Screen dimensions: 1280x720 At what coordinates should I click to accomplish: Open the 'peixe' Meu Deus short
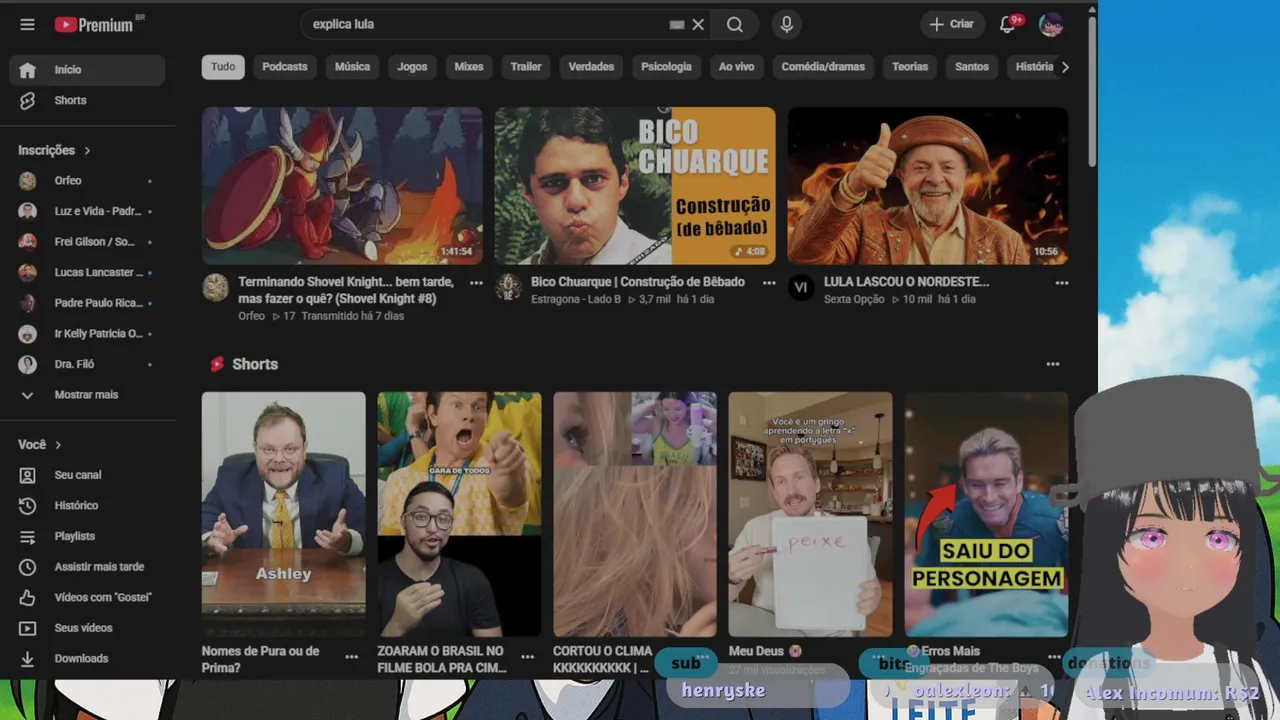pos(811,514)
